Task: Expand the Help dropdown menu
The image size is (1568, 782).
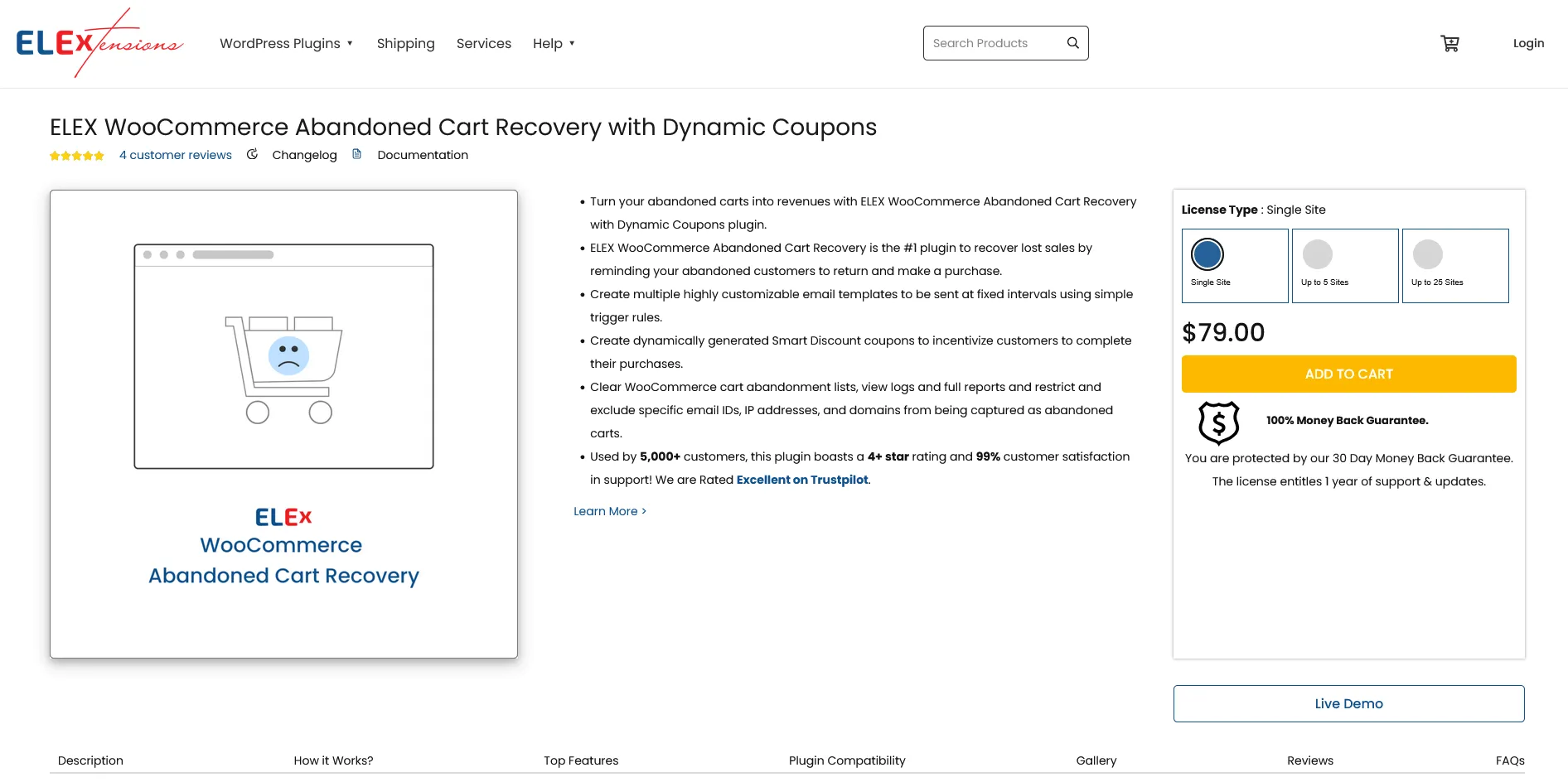Action: 554,43
